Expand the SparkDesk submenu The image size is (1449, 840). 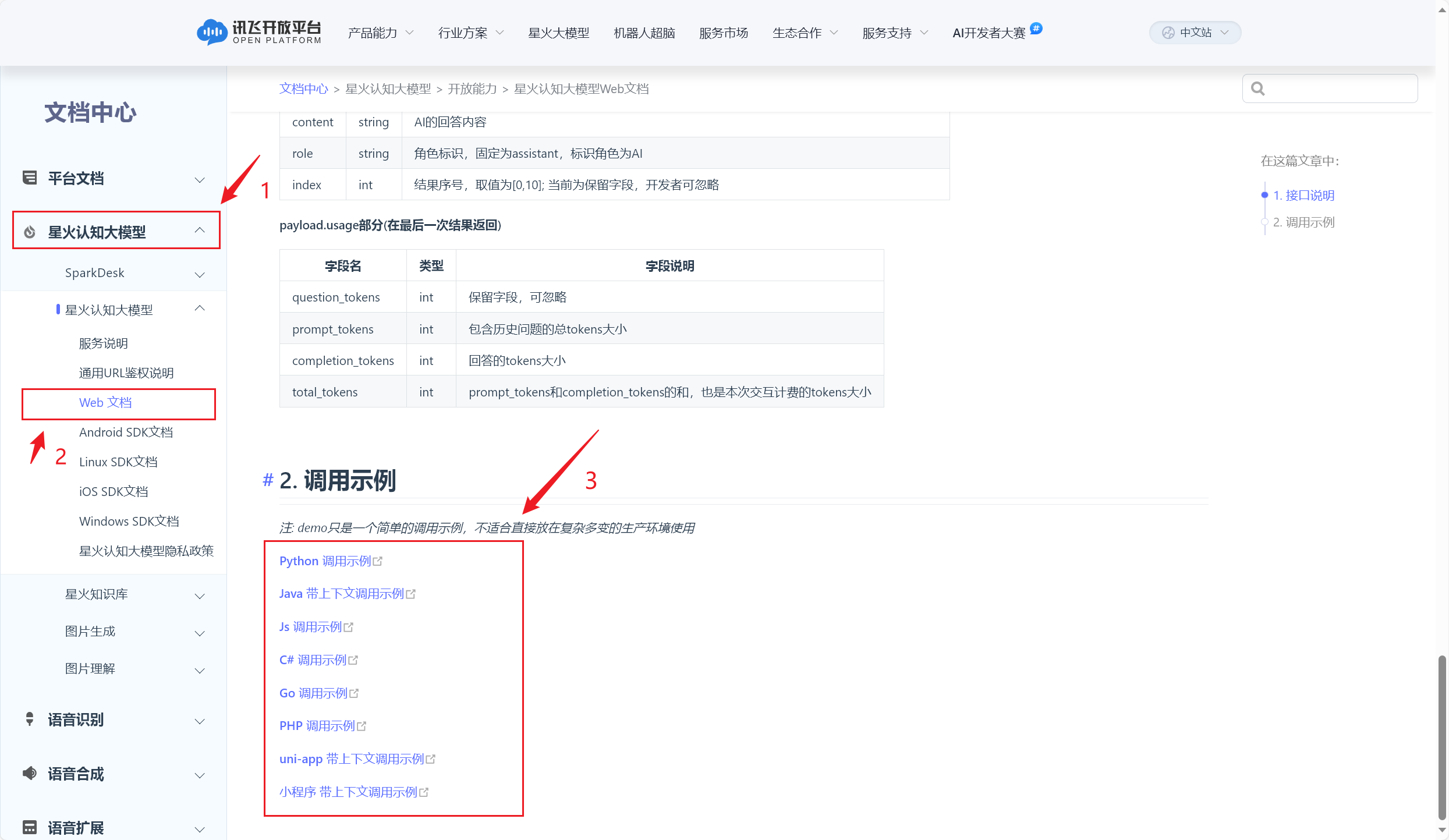click(200, 274)
